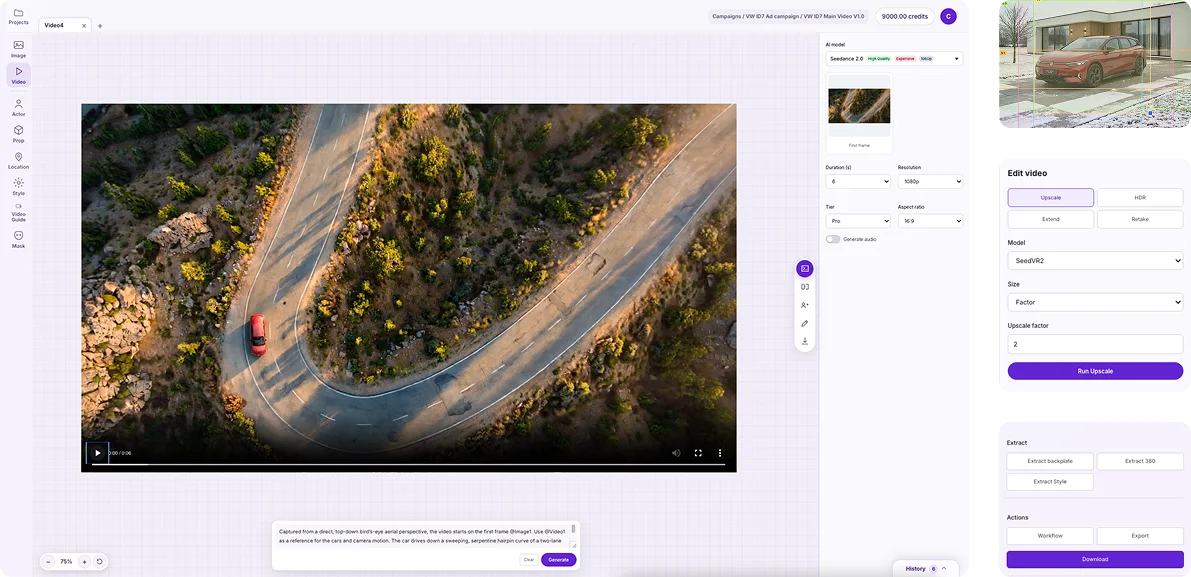Viewport: 1191px width, 577px height.
Task: Open the Location panel
Action: tap(18, 161)
